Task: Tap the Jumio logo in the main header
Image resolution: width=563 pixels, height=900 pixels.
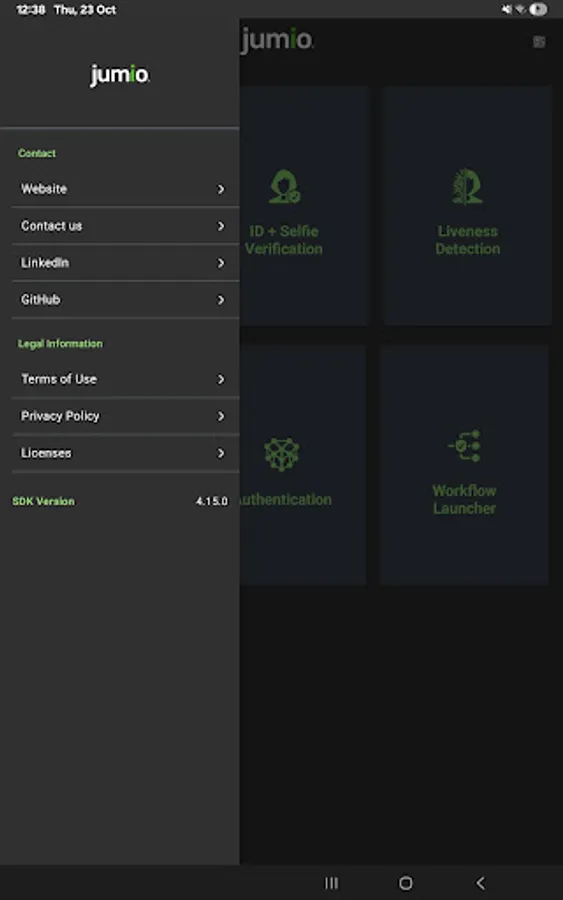Action: coord(277,40)
